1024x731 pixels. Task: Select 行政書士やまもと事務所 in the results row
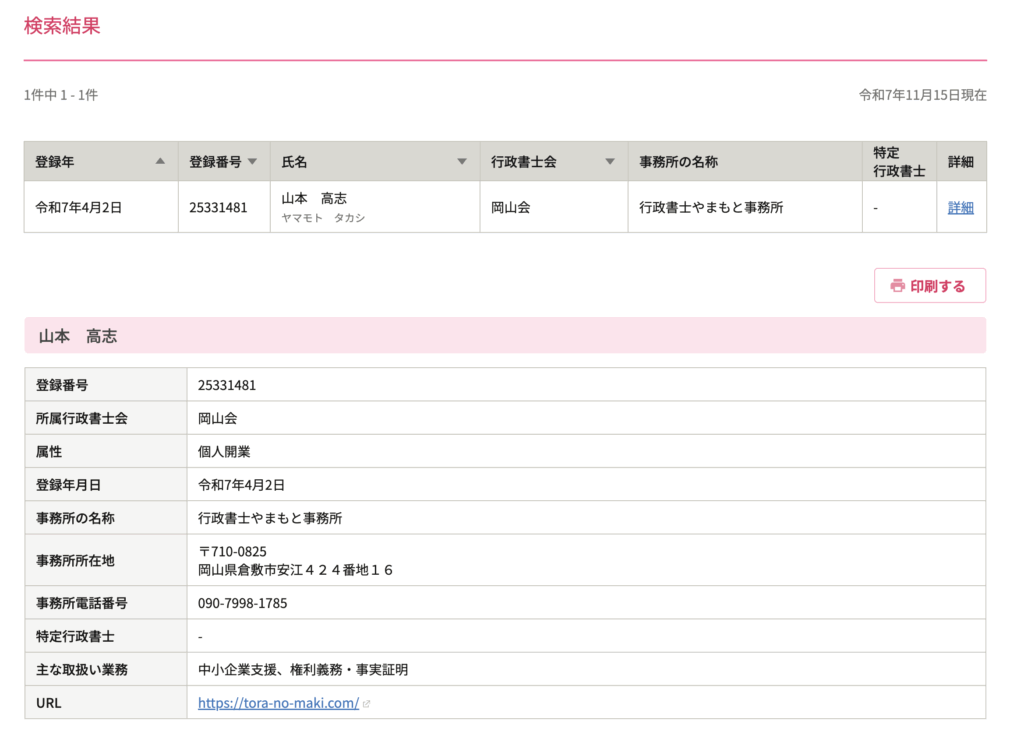click(x=710, y=208)
